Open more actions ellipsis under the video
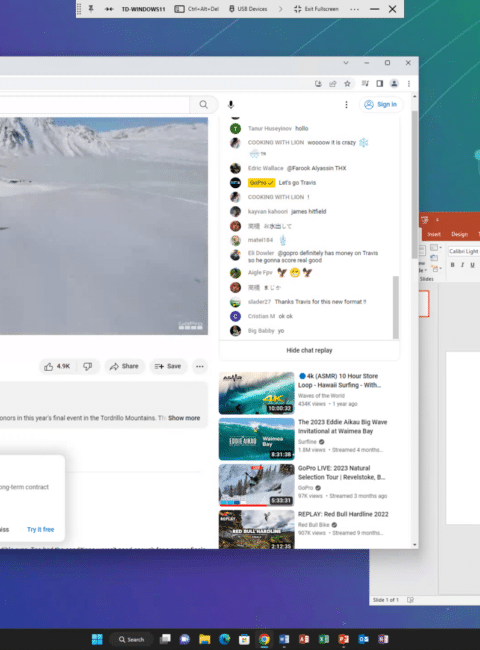480x650 pixels. [200, 366]
